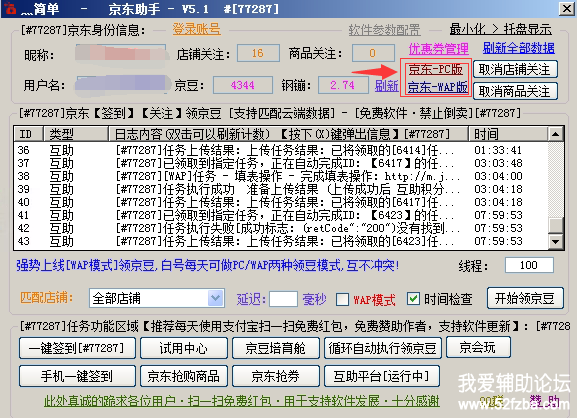The image size is (577, 418).
Task: Select log row with ID 41
Action: pyautogui.click(x=280, y=215)
